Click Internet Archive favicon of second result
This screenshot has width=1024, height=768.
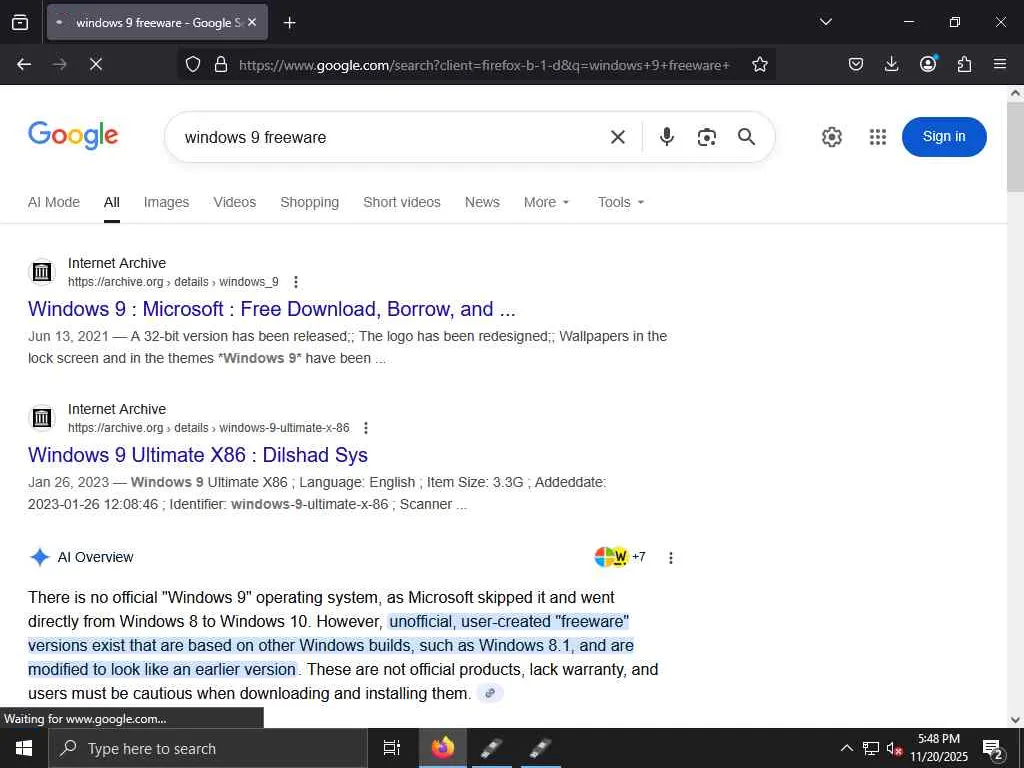click(42, 417)
